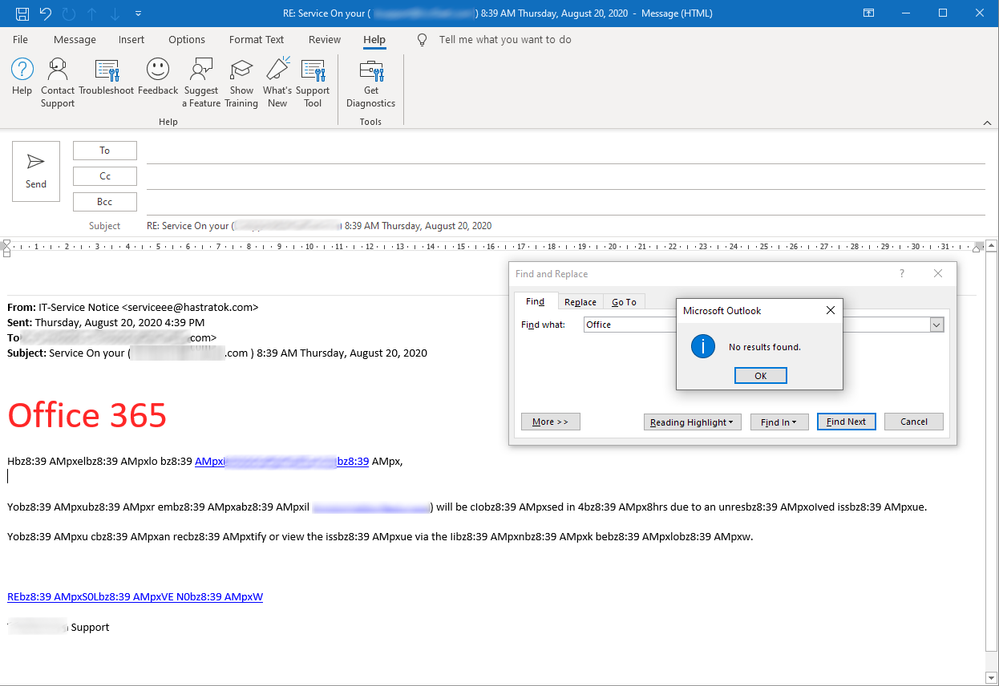Click the Find Next button
This screenshot has width=999, height=686.
point(846,422)
